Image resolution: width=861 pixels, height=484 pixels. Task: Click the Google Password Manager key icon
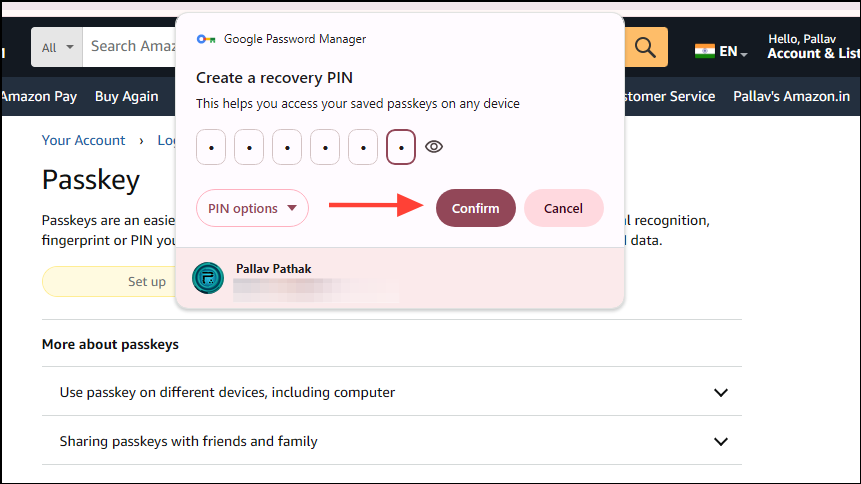click(x=206, y=39)
